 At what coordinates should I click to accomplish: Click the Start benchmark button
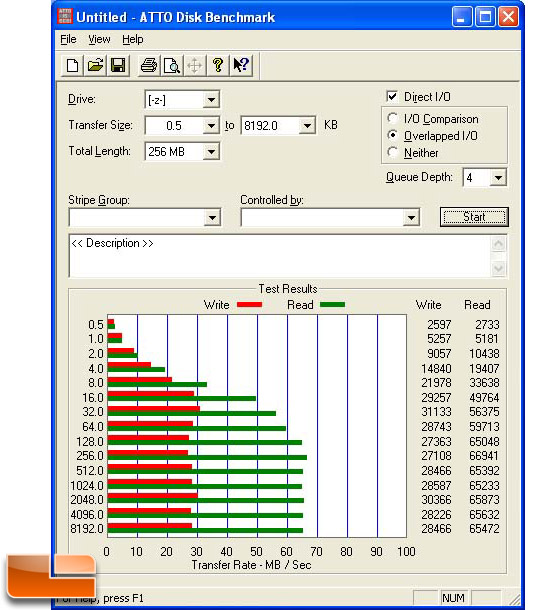(474, 217)
